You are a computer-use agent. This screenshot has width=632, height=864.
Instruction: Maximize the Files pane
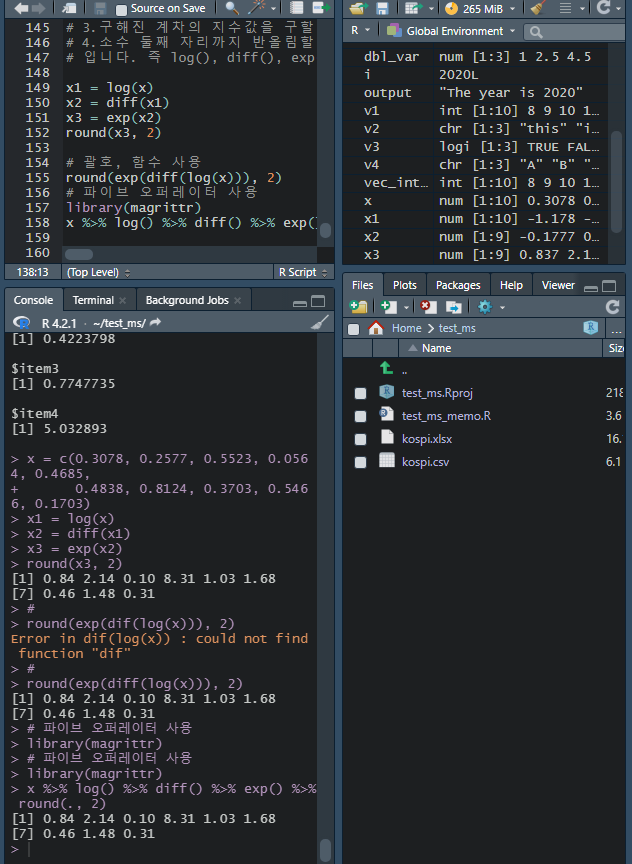(x=609, y=286)
